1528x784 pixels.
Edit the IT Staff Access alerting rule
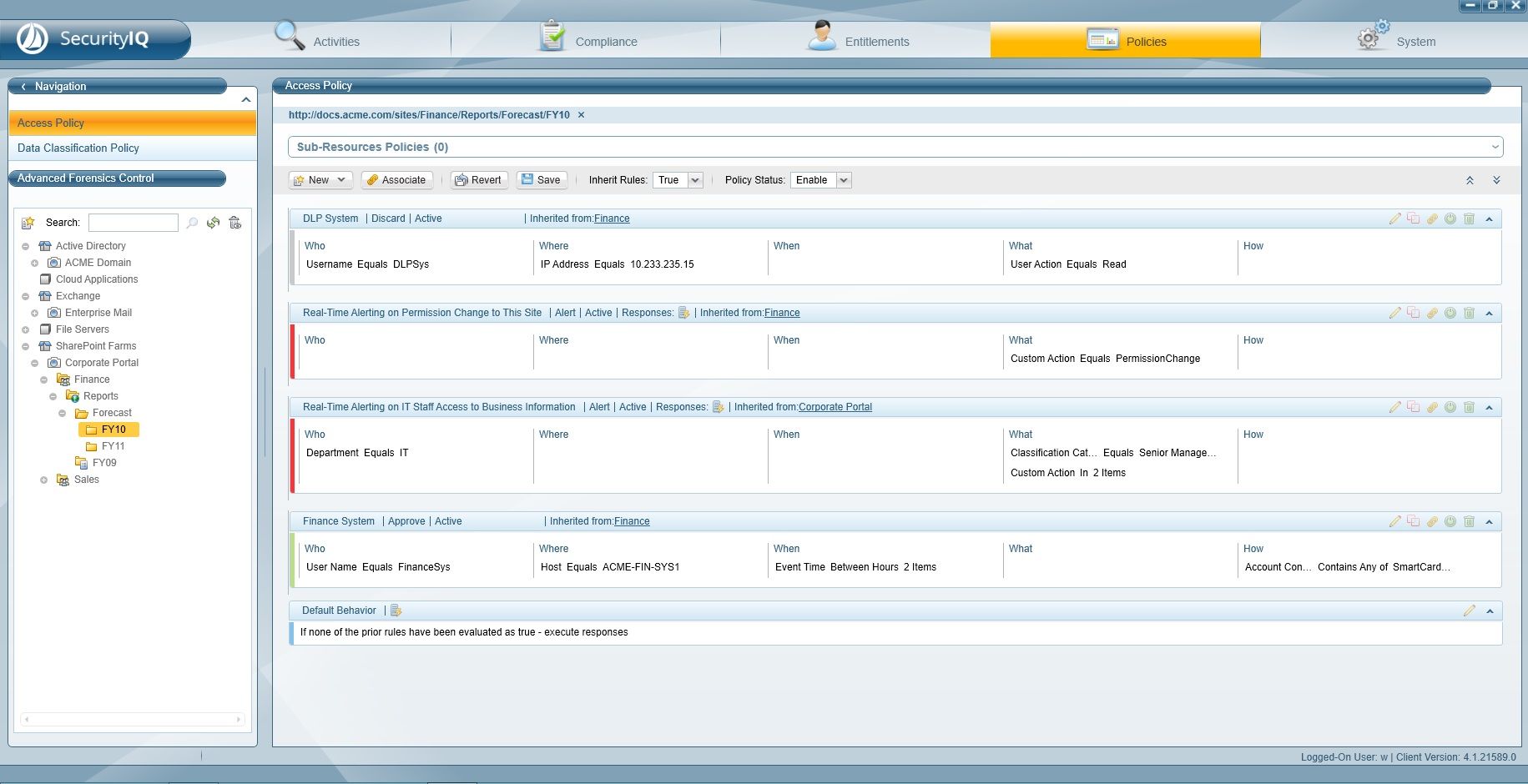point(1394,407)
